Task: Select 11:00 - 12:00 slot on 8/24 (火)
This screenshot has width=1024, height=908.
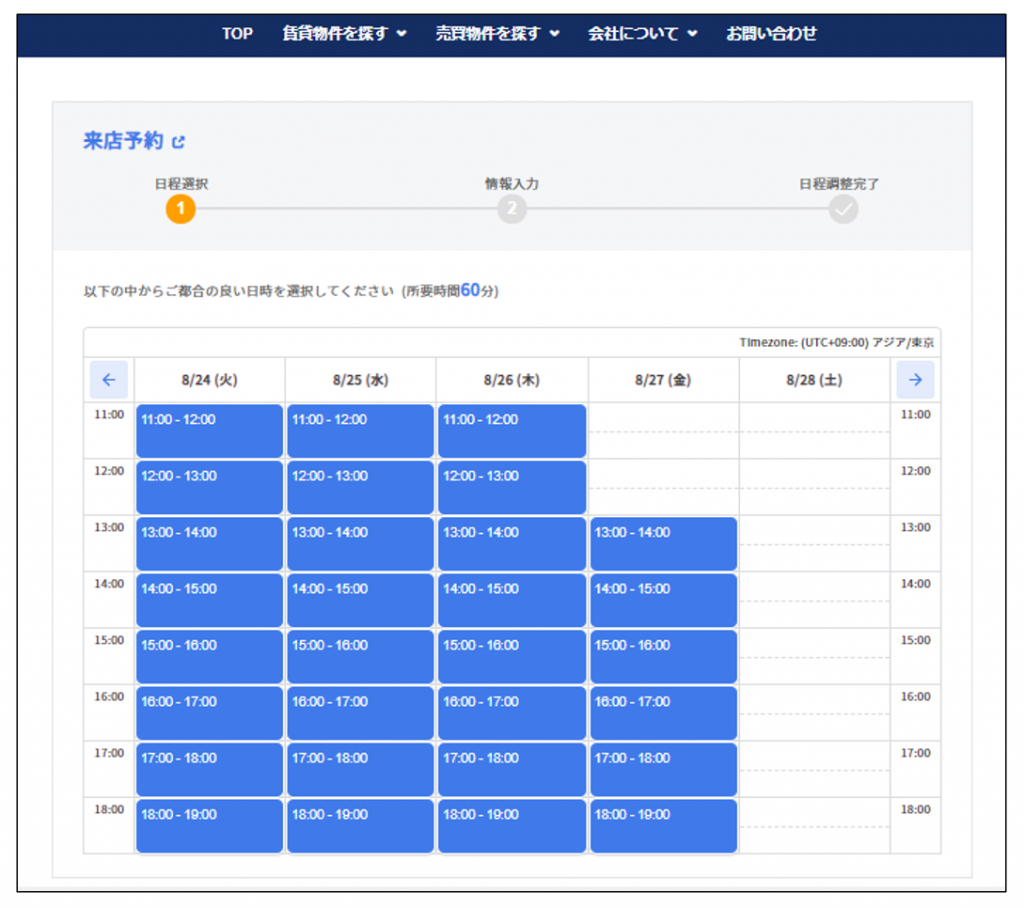Action: pyautogui.click(x=209, y=431)
